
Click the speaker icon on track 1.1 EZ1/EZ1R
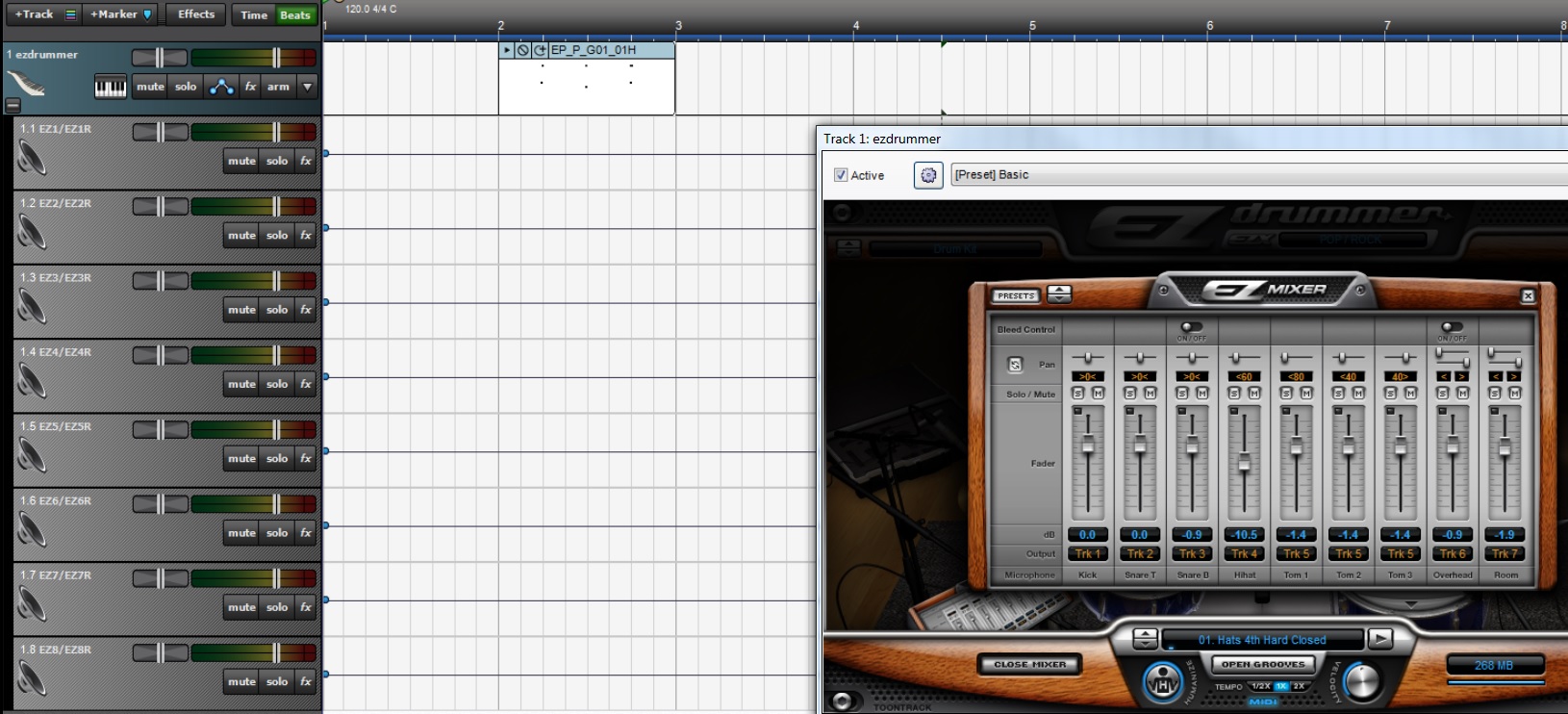(32, 159)
